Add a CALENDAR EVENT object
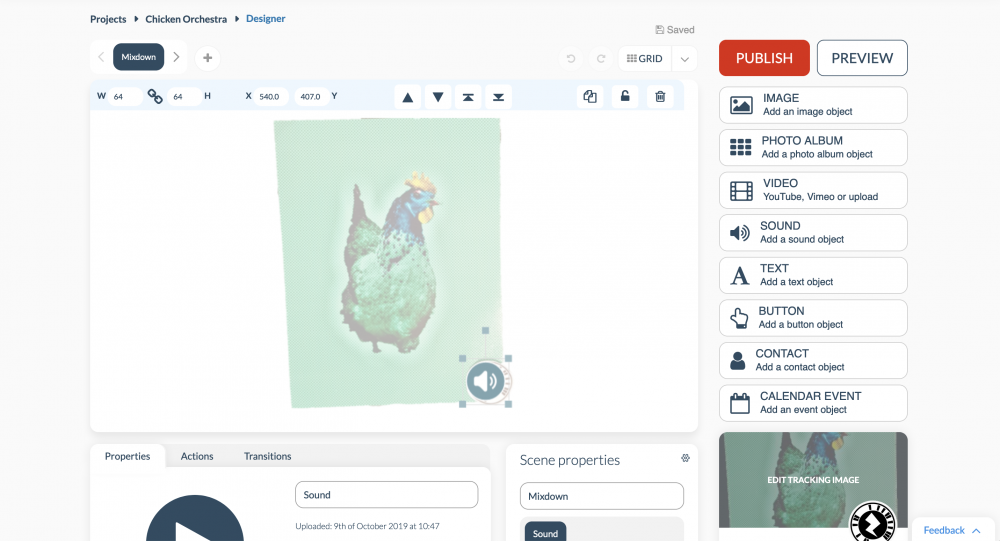The width and height of the screenshot is (1000, 541). 813,403
